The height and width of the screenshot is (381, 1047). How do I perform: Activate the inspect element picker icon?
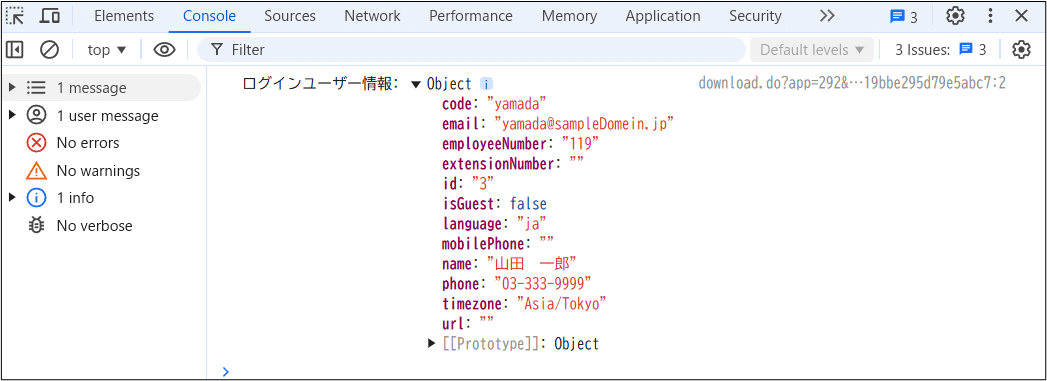pyautogui.click(x=15, y=16)
